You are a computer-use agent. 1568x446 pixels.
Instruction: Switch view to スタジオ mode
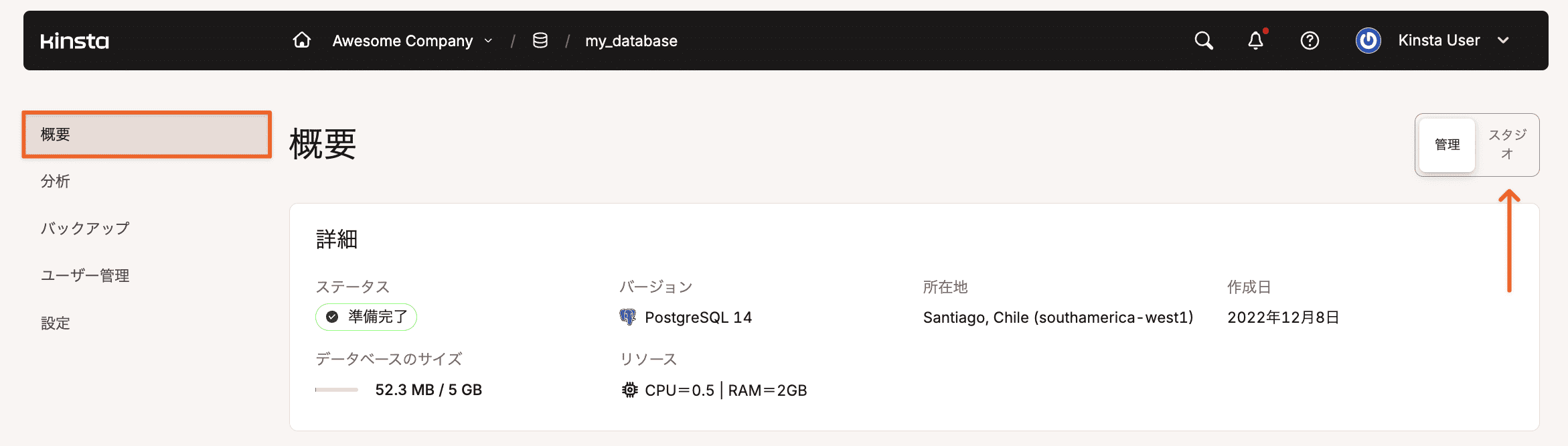point(1506,145)
